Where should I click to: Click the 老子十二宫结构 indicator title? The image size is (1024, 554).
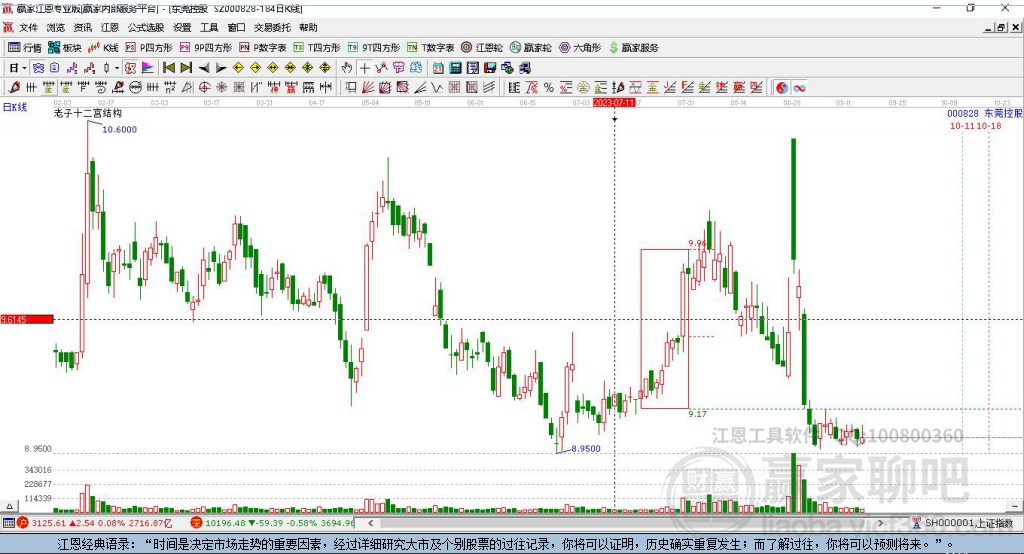point(88,113)
